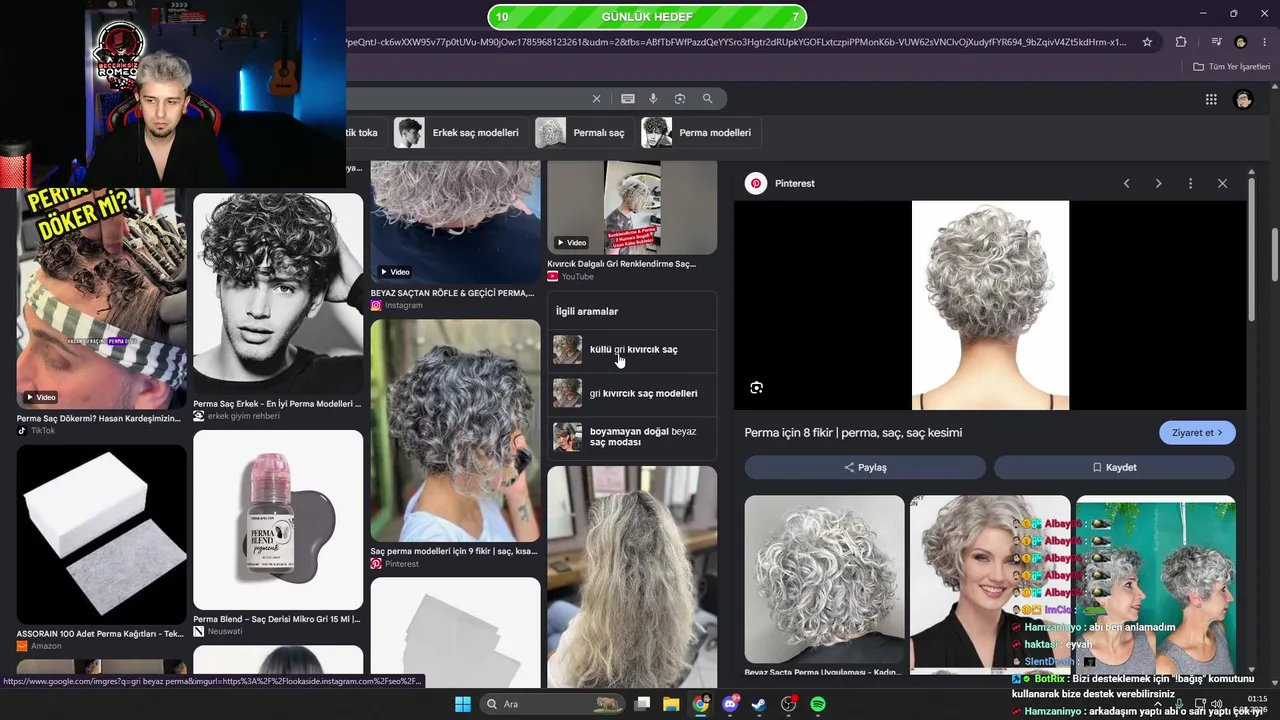This screenshot has width=1280, height=720.
Task: Click the Paylaş share button
Action: click(x=865, y=467)
